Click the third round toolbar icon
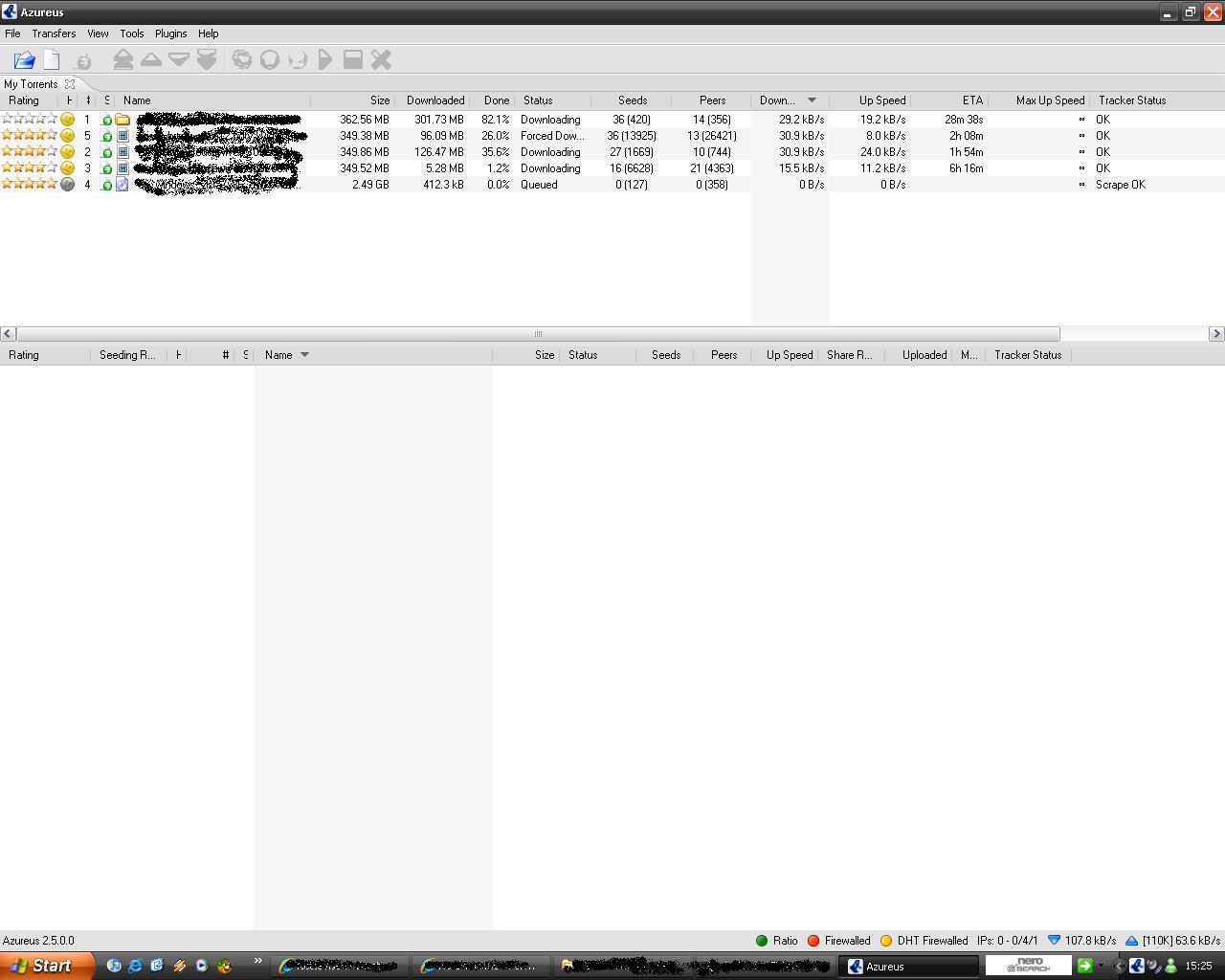This screenshot has width=1225, height=980. (x=298, y=60)
